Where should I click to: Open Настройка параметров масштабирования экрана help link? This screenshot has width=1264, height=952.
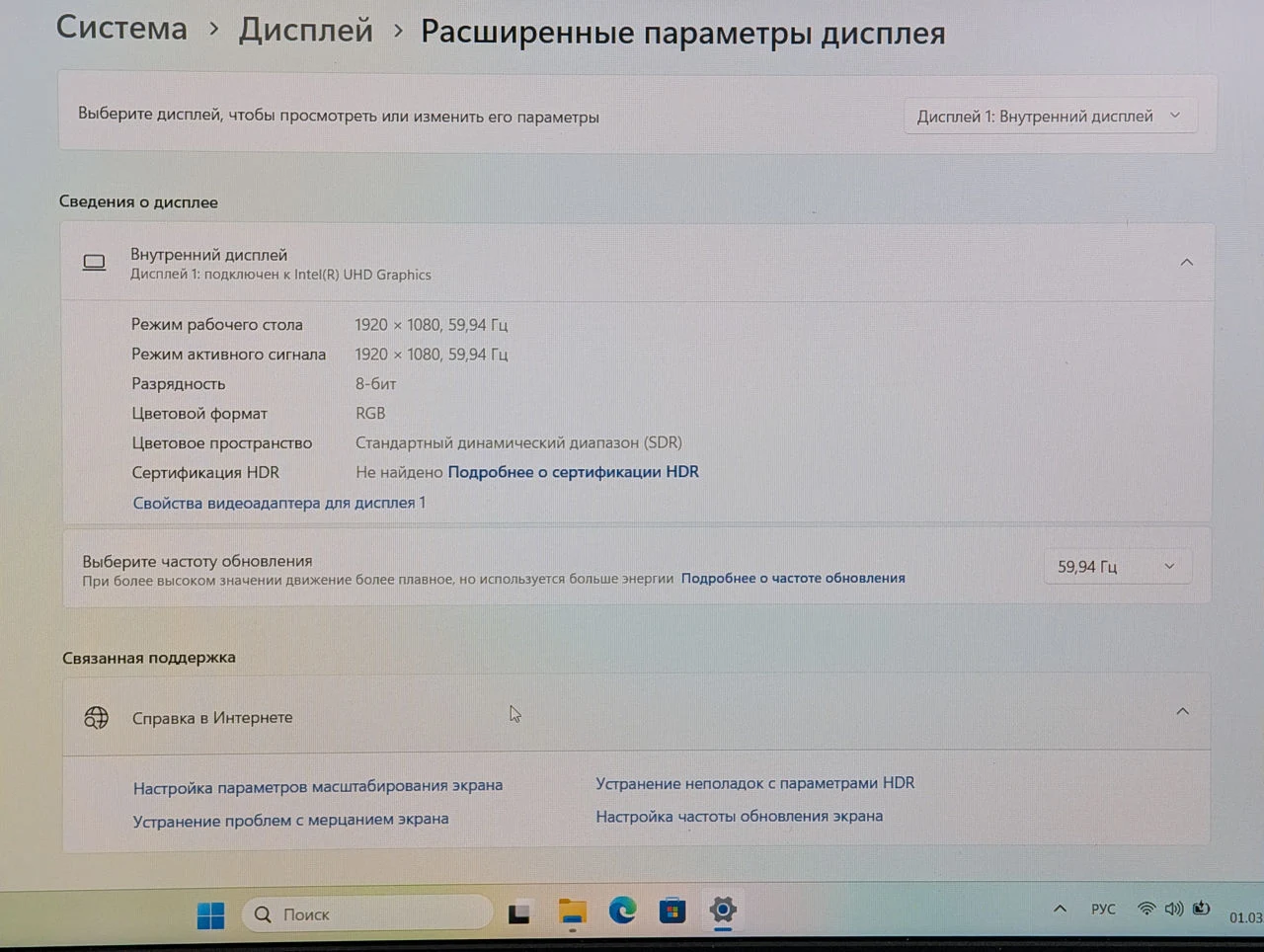318,787
